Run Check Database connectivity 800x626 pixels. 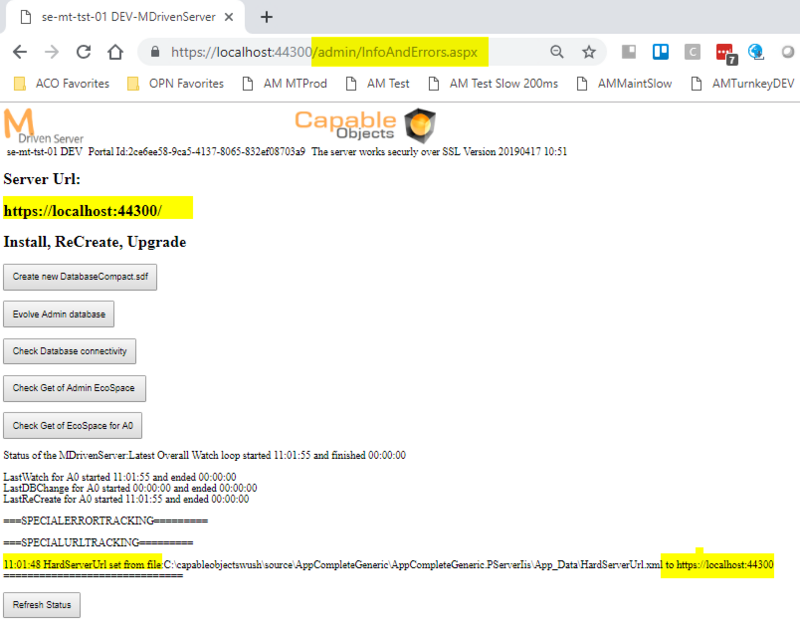tap(69, 351)
